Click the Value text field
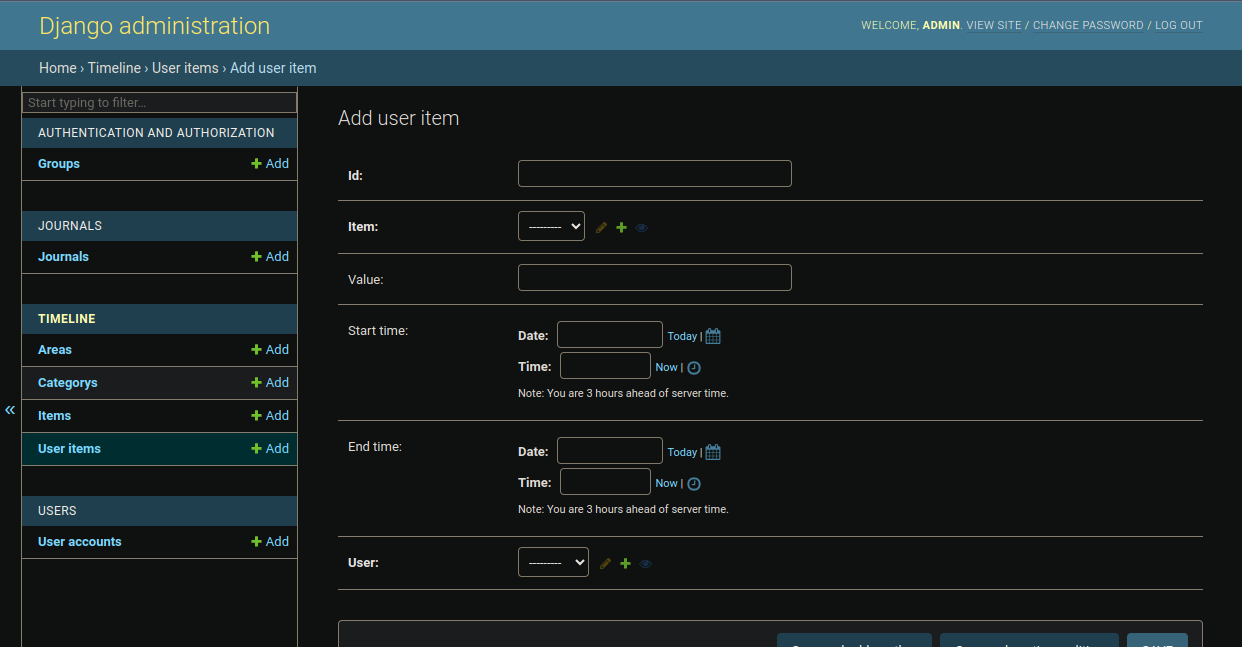This screenshot has width=1242, height=647. click(x=654, y=278)
